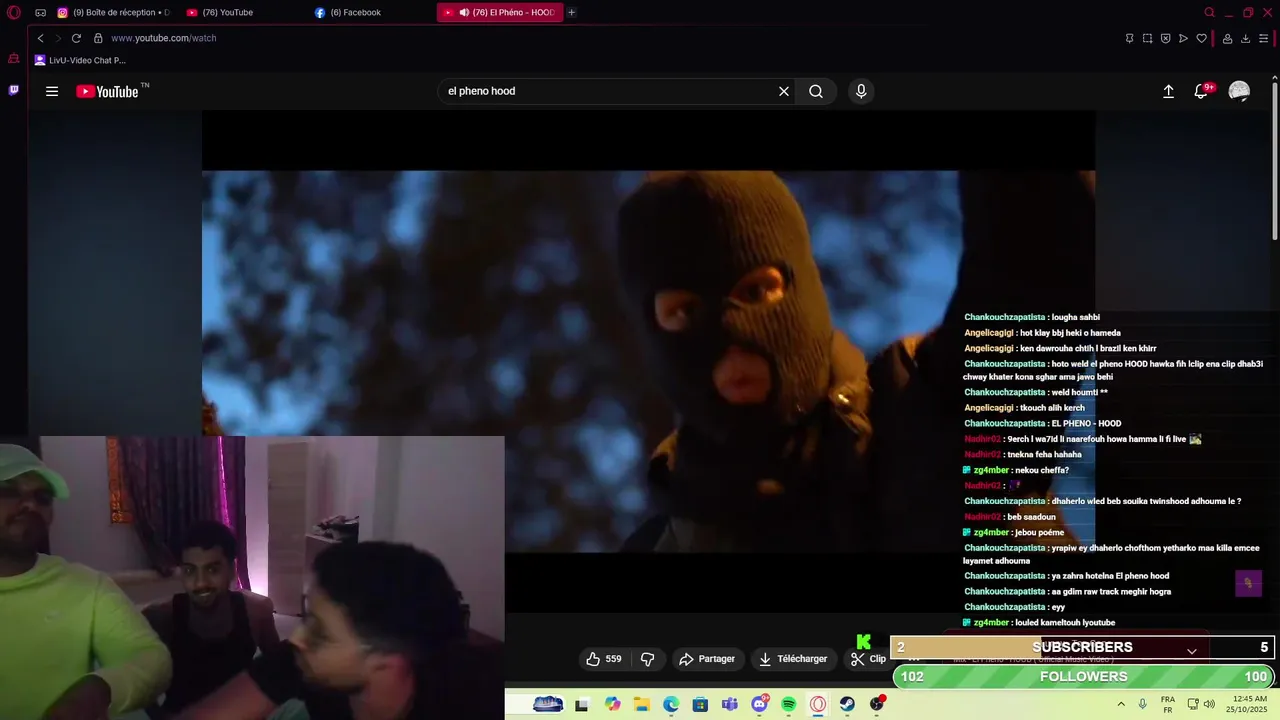Open Spotify from the taskbar
1280x720 pixels.
[789, 704]
